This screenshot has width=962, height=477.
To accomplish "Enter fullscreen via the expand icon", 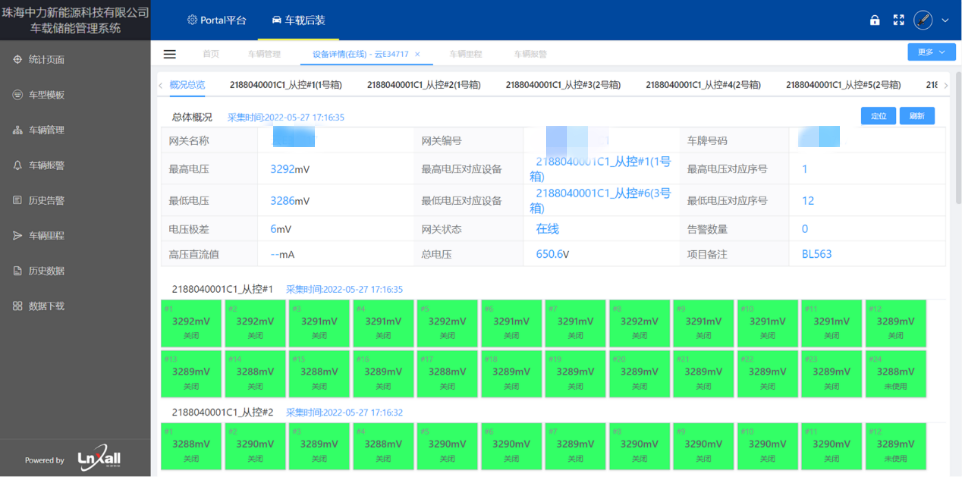I will coord(898,20).
